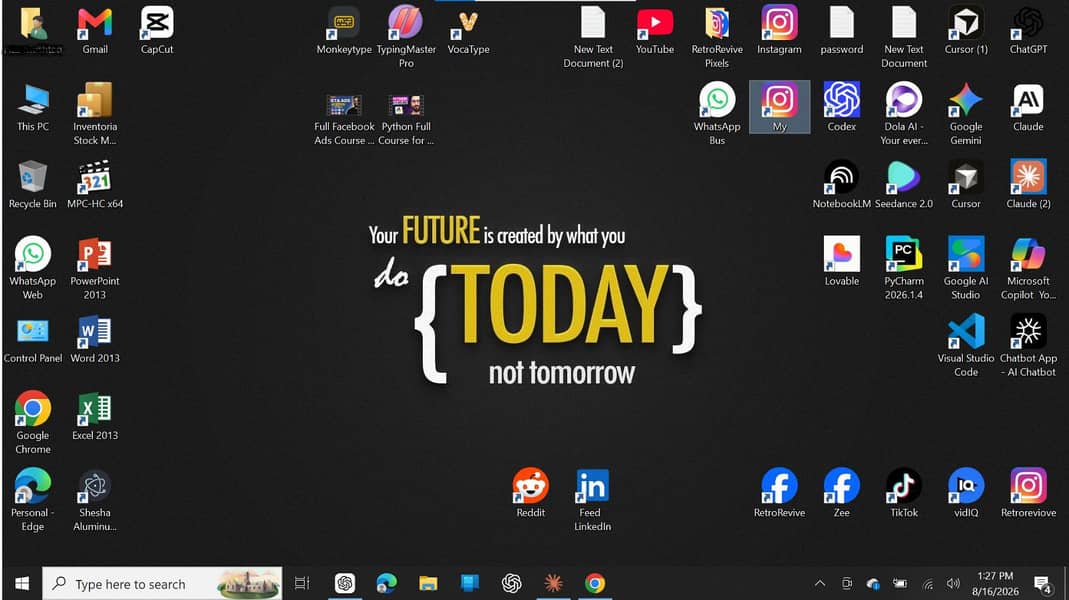
Task: Select the New Text Document (2) file
Action: pos(593,38)
